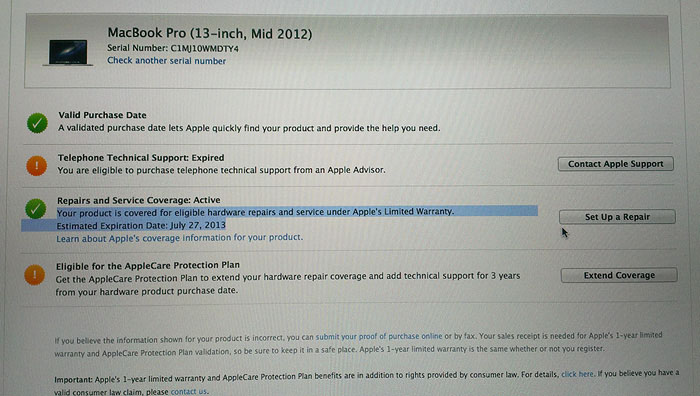Screen dimensions: 700x396
Task: Follow Learn about Apple's coverage information link
Action: [x=179, y=238]
